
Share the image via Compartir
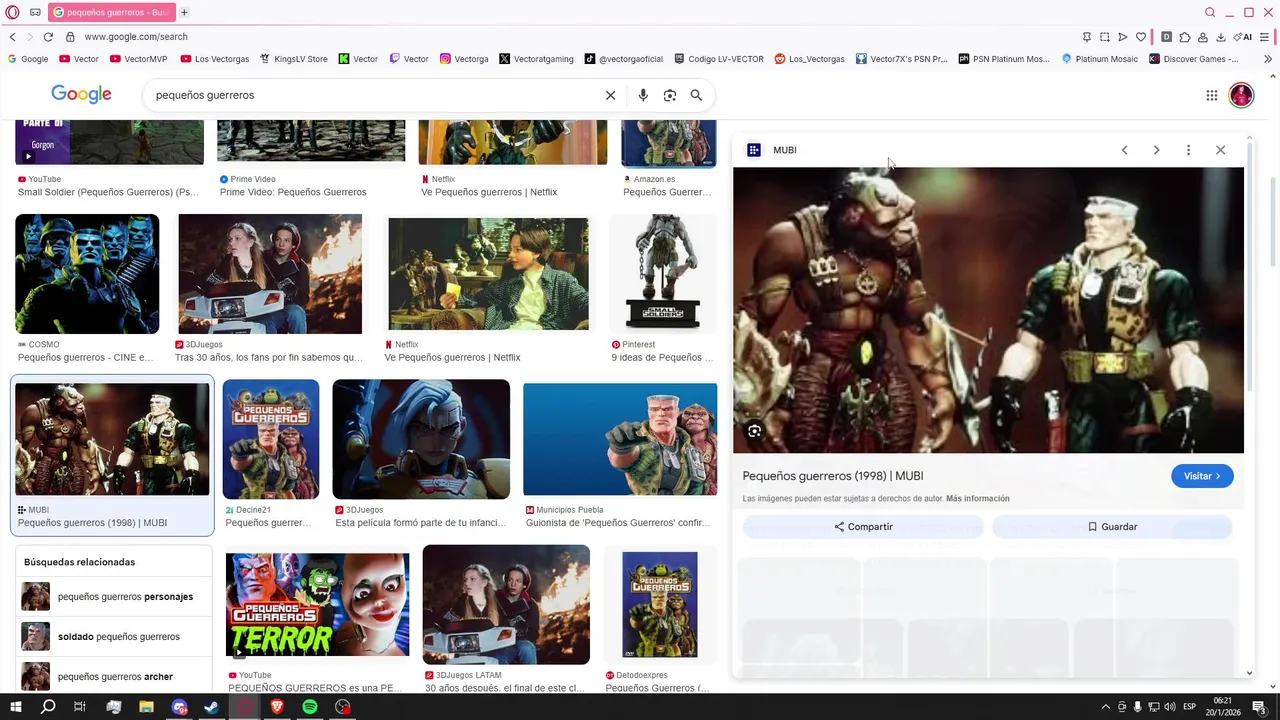click(x=863, y=527)
